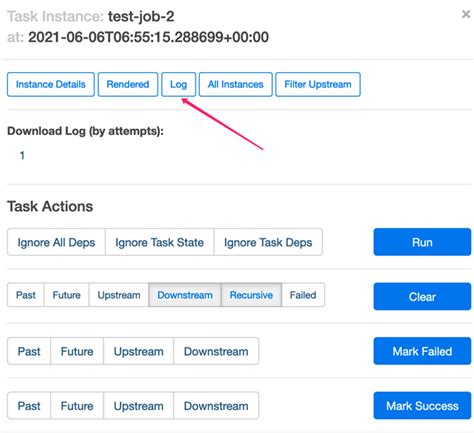Download log for attempt 1
This screenshot has height=433, width=474.
click(22, 155)
